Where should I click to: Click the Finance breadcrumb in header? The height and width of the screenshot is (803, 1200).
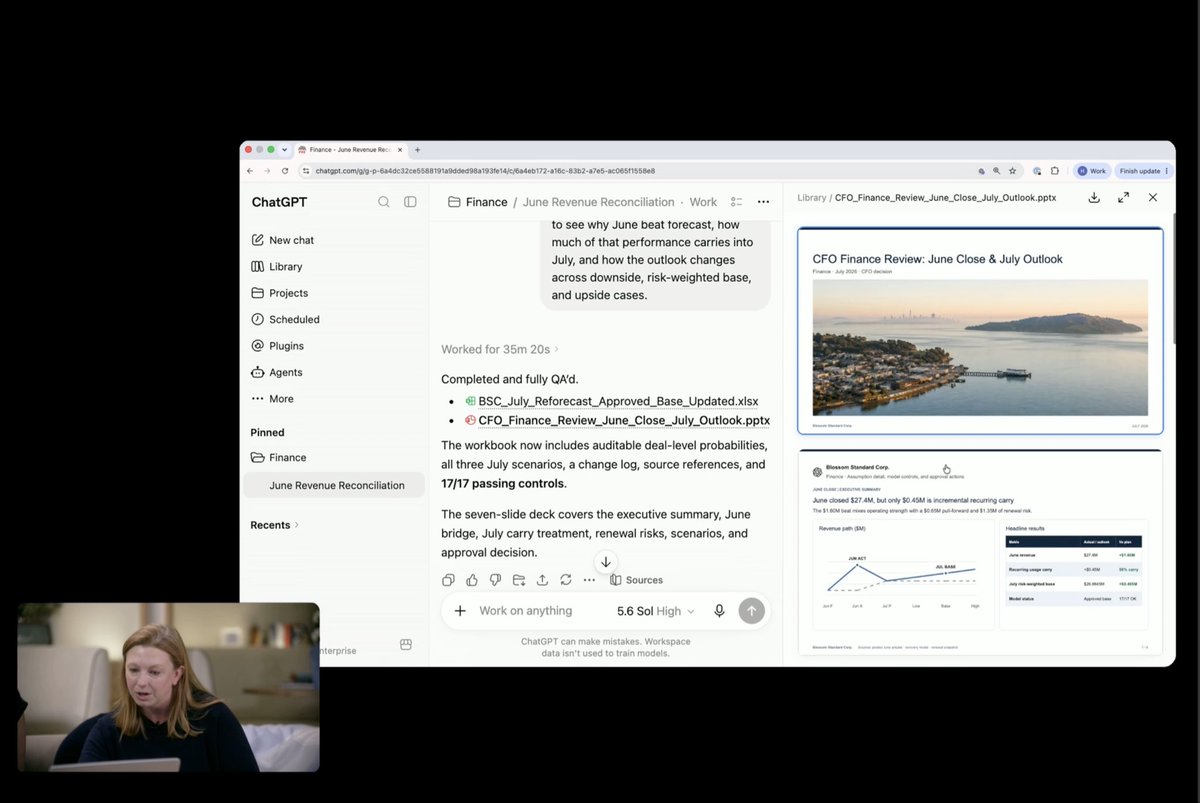coord(478,202)
